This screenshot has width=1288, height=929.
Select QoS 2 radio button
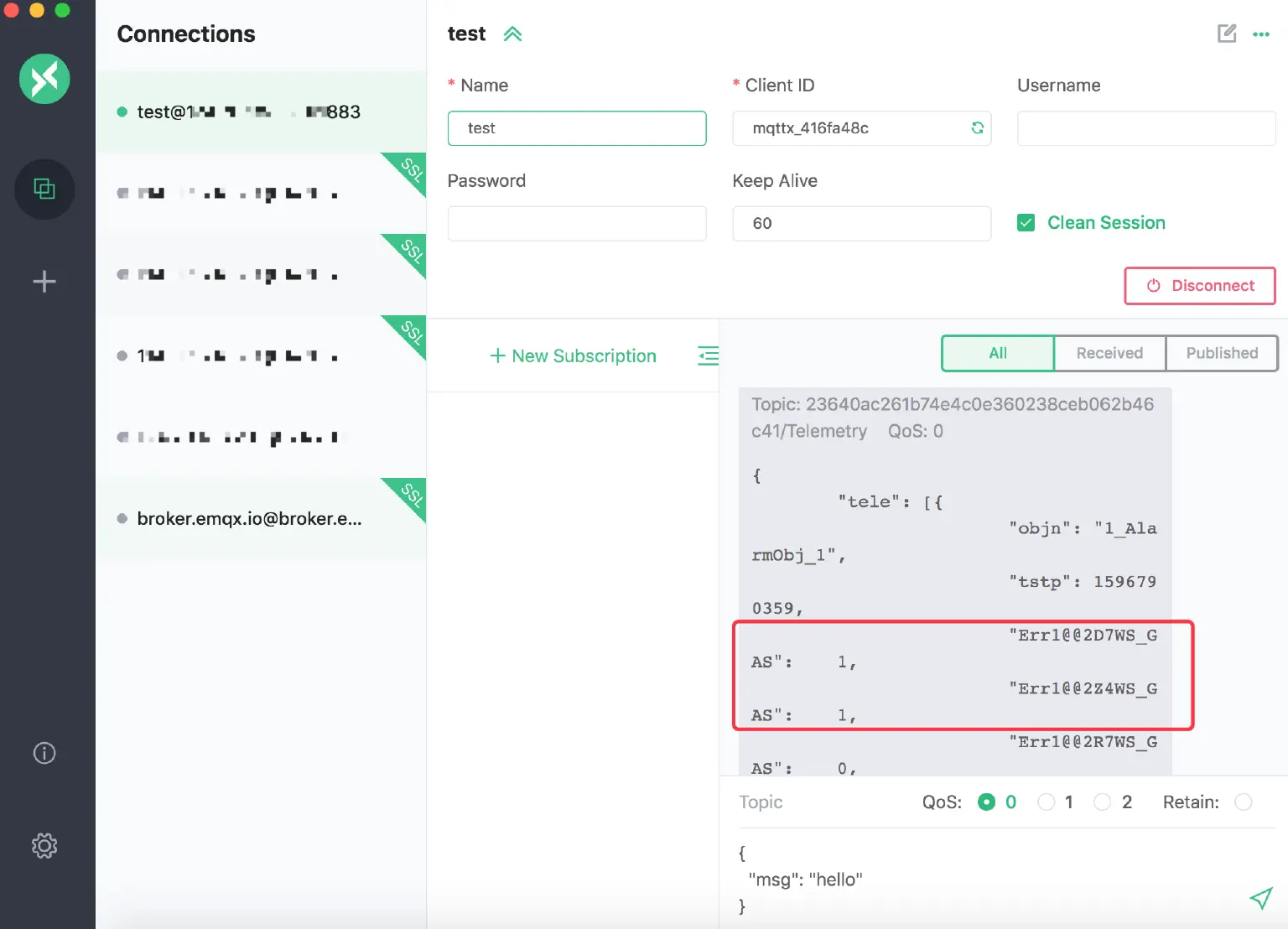(1103, 802)
